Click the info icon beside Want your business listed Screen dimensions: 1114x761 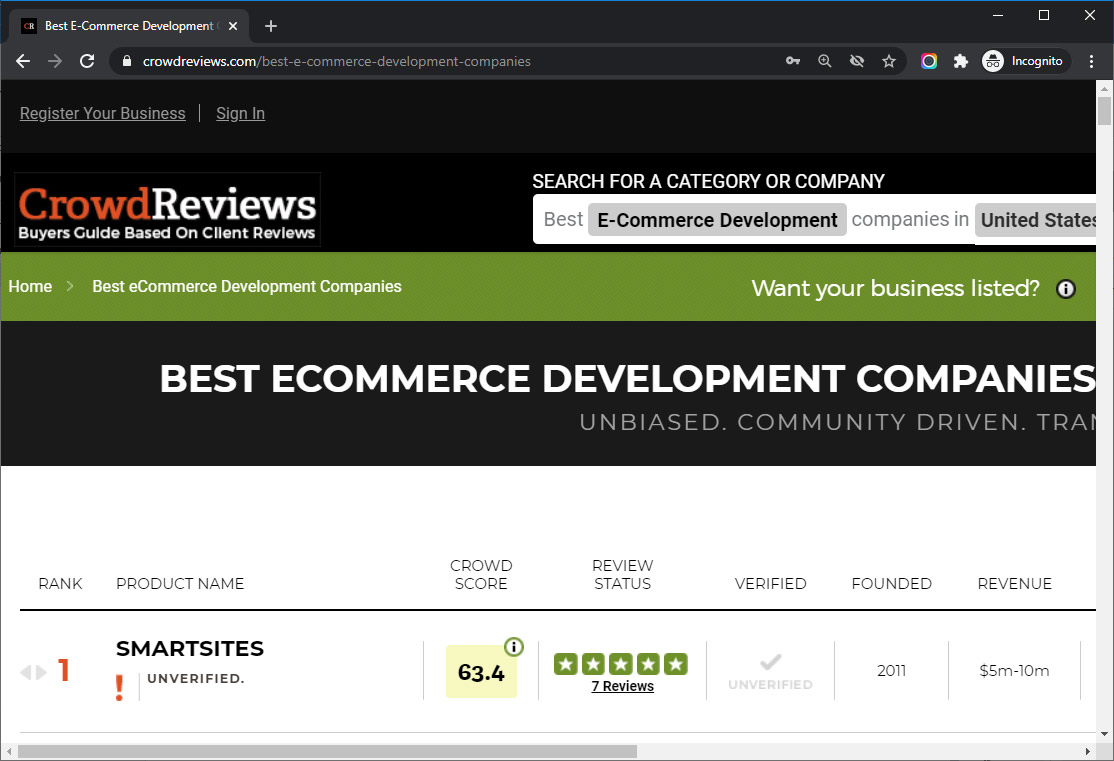pyautogui.click(x=1066, y=289)
